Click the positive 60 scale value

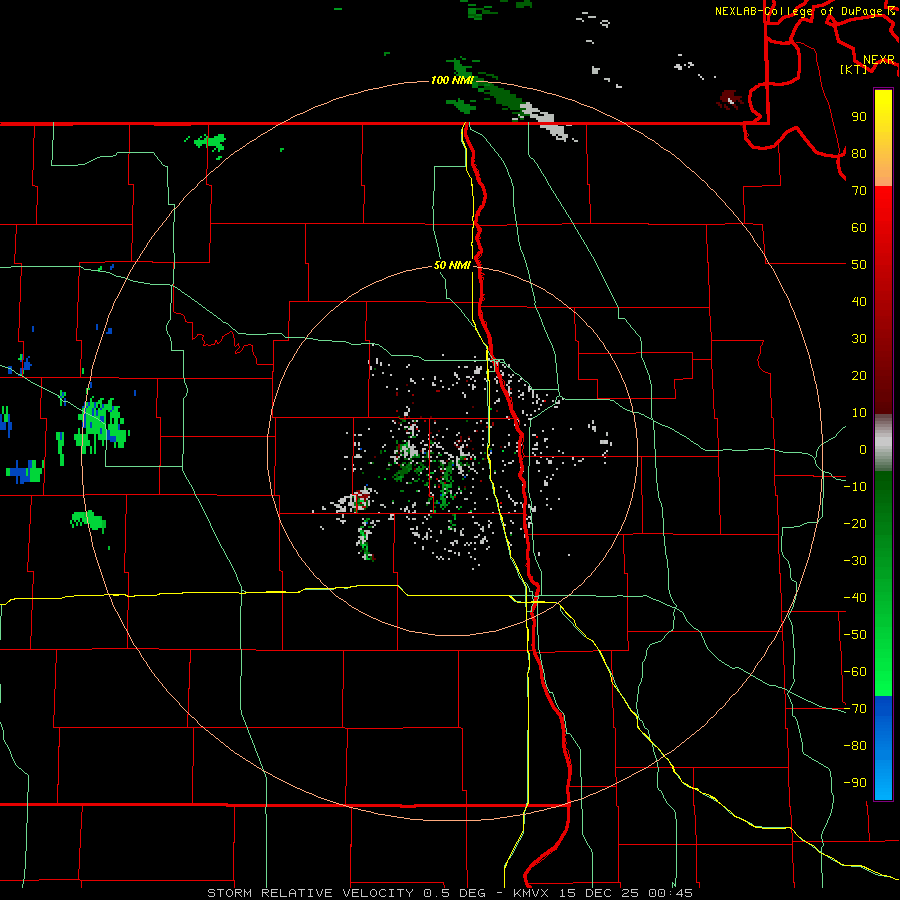[x=859, y=227]
